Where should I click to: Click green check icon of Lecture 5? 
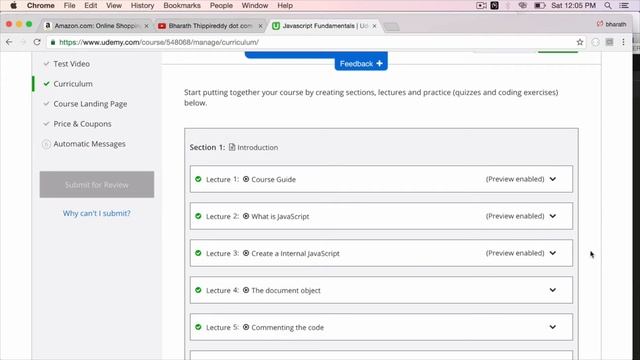pos(198,327)
